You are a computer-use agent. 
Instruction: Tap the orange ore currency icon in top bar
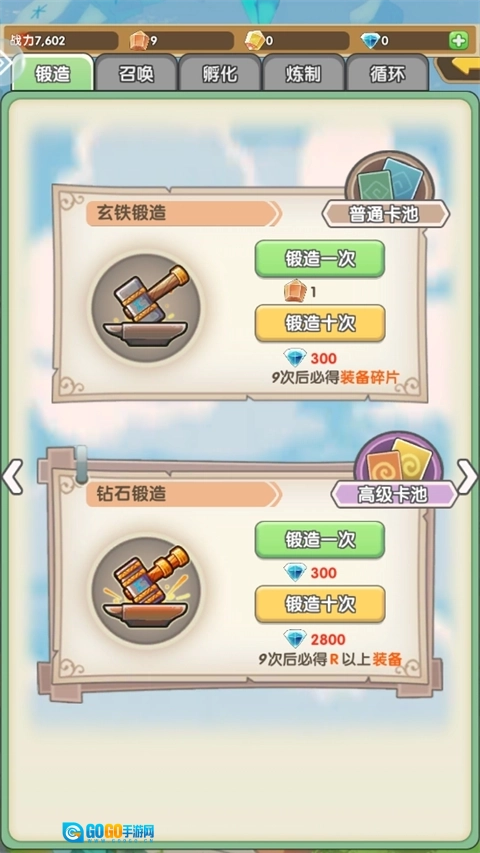coord(139,40)
